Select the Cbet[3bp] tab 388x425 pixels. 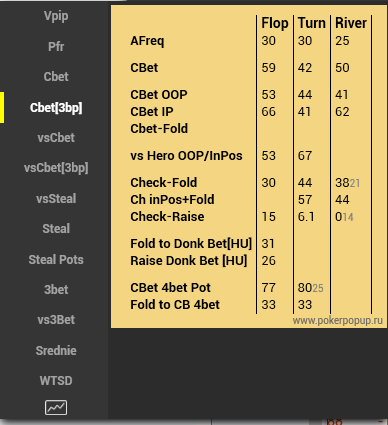(56, 107)
